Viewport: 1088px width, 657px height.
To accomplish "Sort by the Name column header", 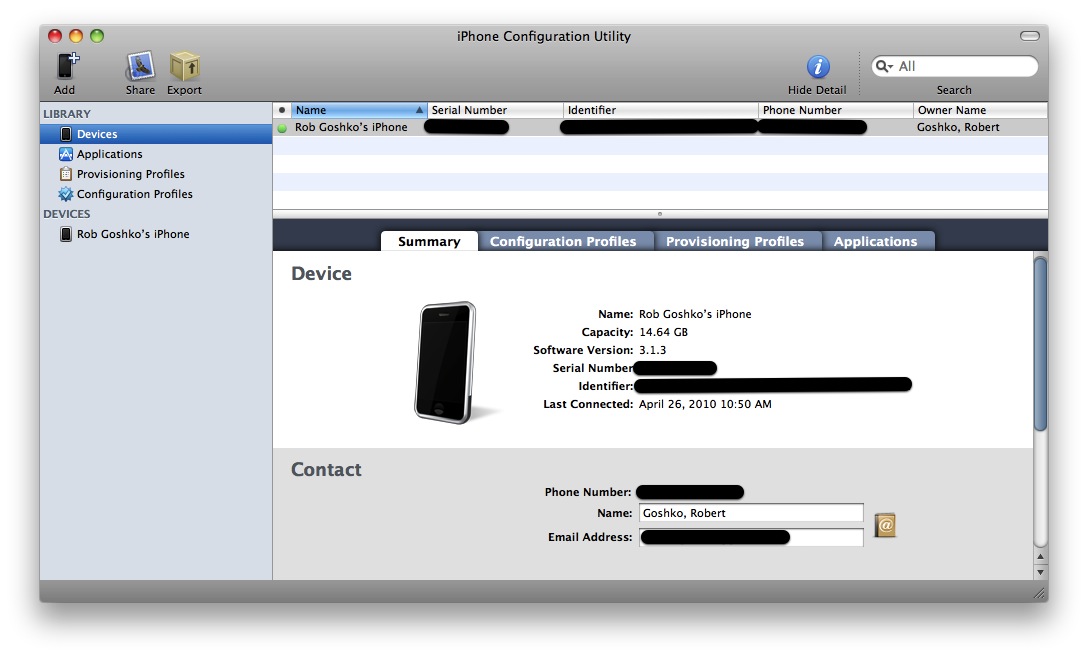I will click(x=359, y=110).
